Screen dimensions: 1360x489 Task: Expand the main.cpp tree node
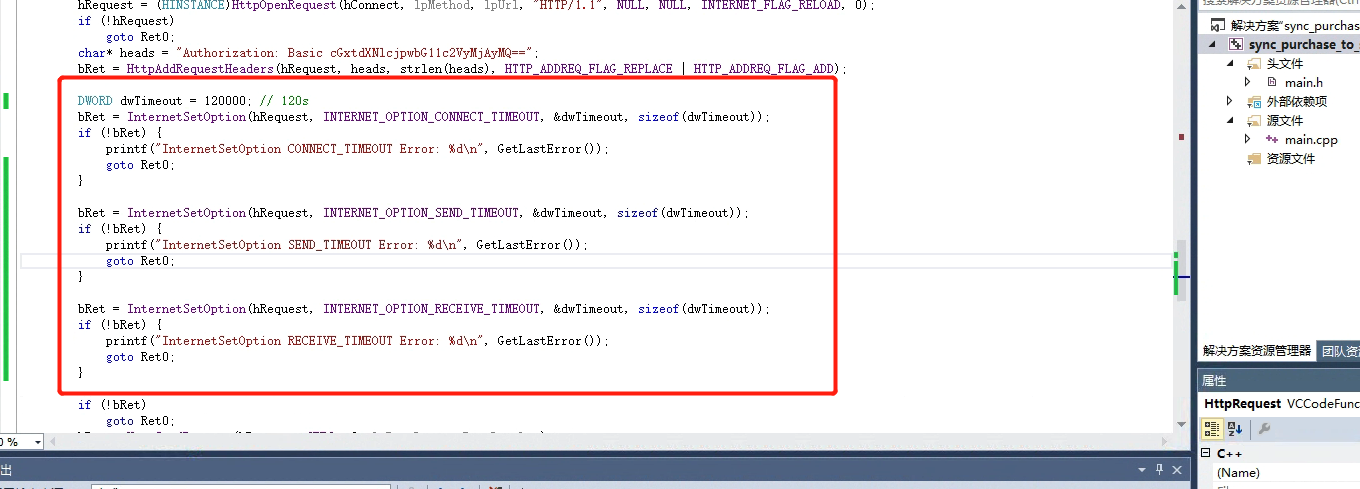point(1248,139)
